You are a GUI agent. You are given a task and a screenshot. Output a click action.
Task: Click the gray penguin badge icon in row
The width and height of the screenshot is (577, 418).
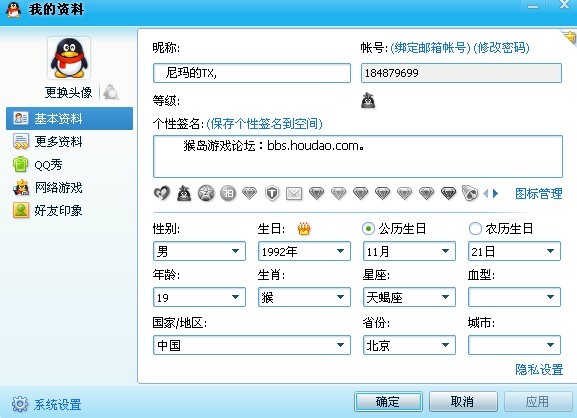click(x=184, y=193)
